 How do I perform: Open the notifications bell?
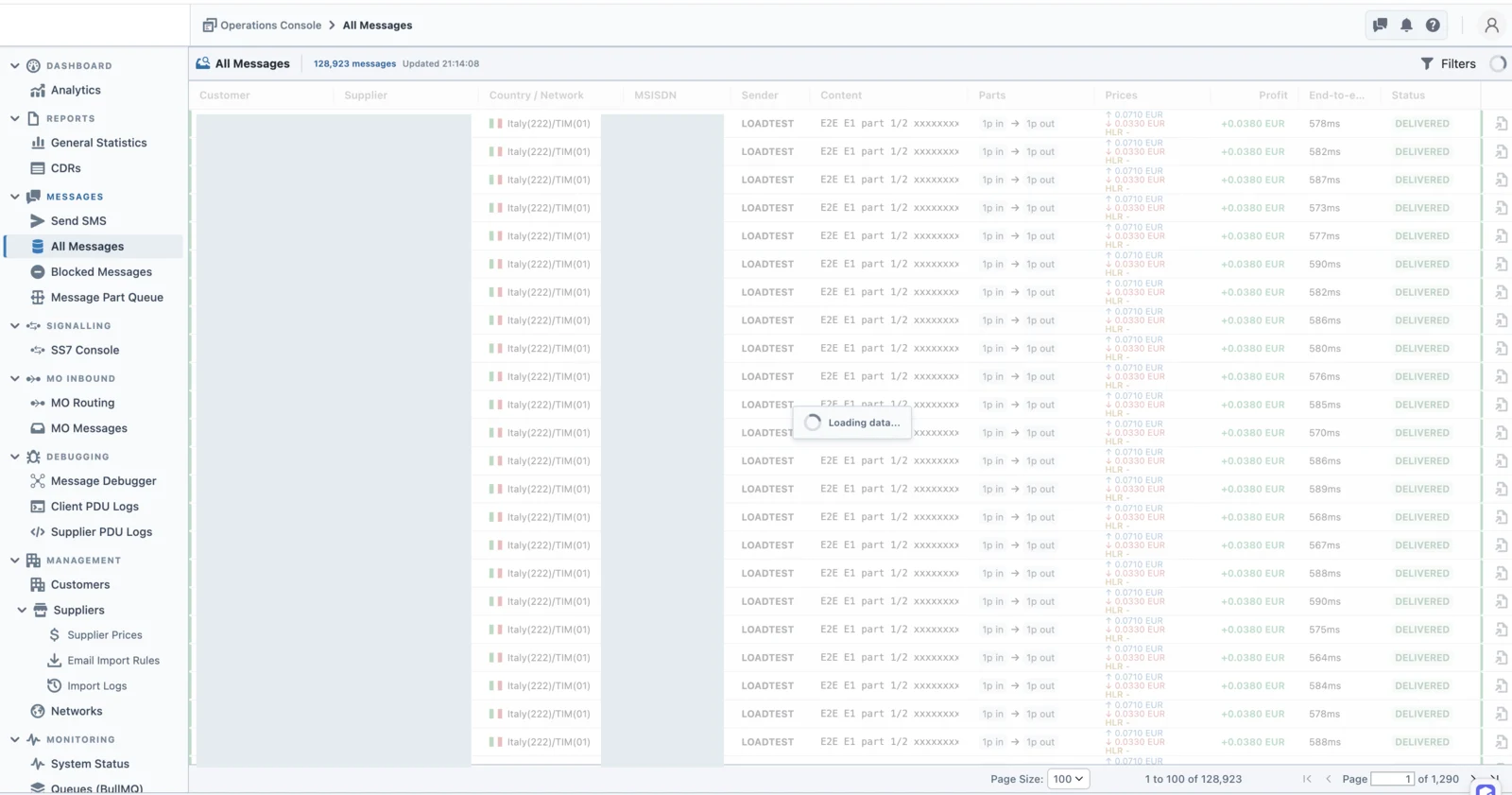1406,26
